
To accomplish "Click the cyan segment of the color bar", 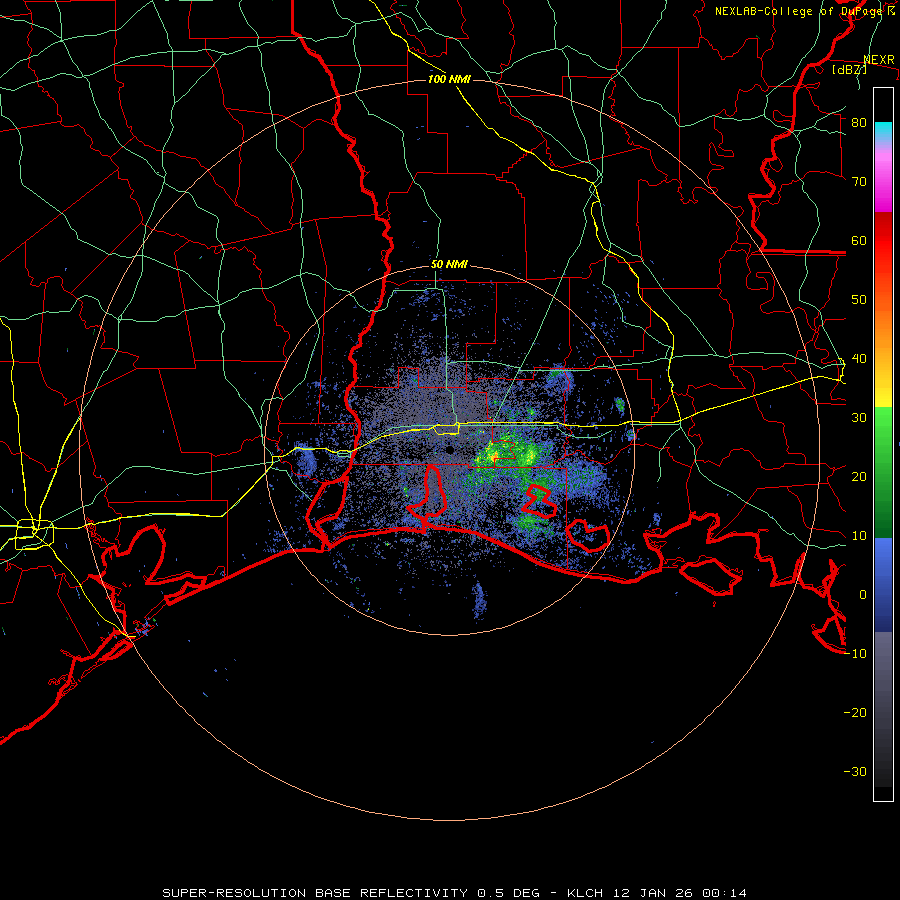I will 883,131.
